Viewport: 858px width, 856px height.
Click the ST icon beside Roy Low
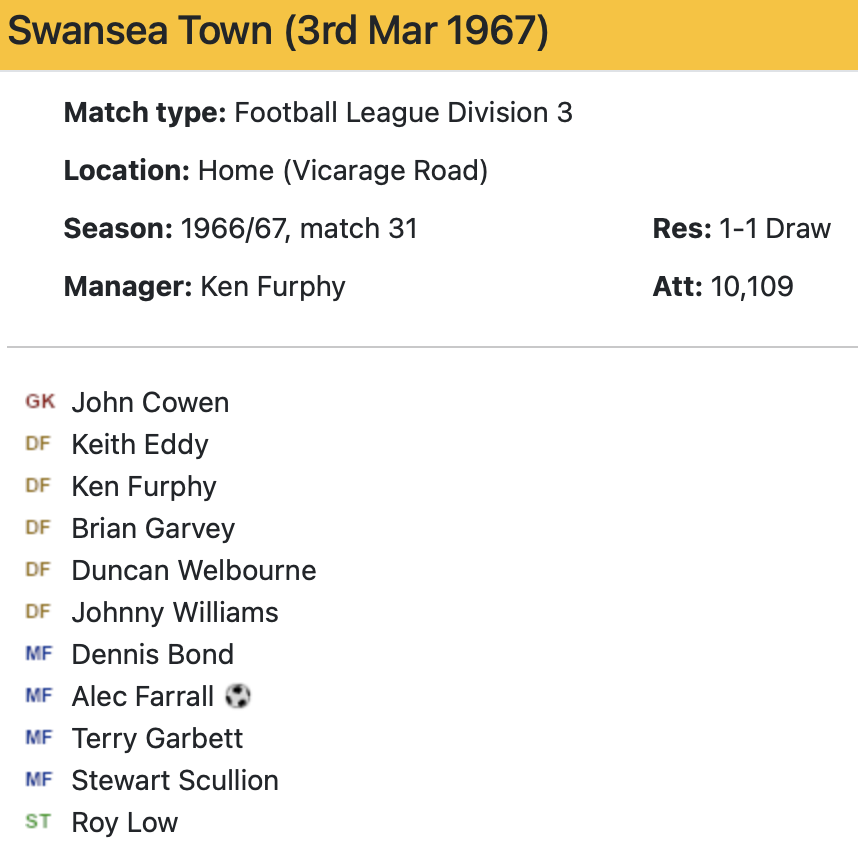[x=38, y=822]
